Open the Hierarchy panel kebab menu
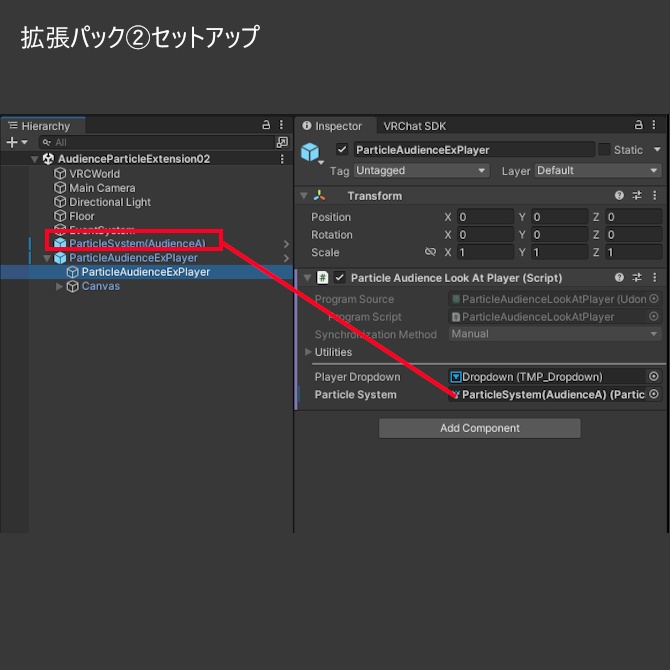This screenshot has width=670, height=670. tap(281, 125)
